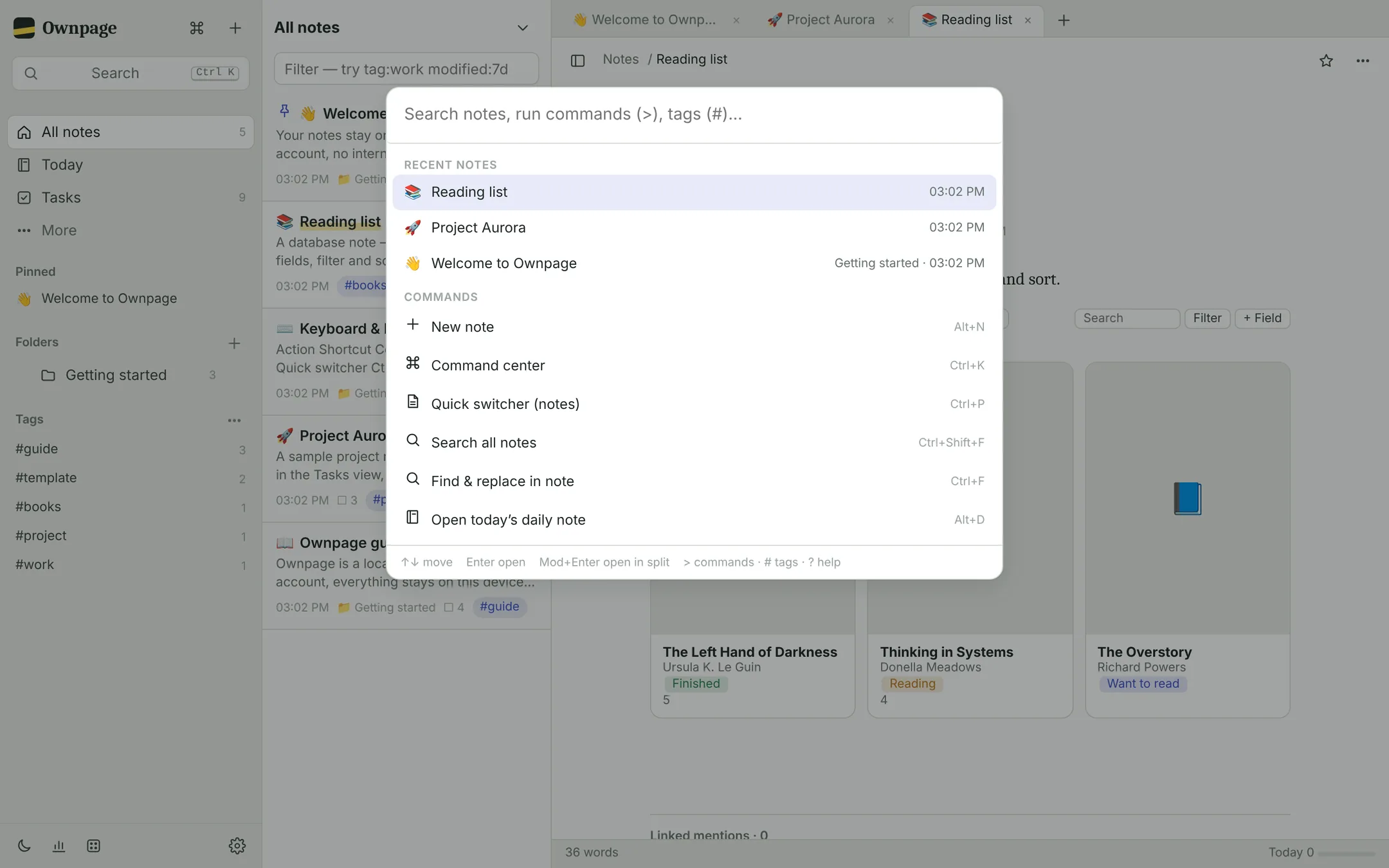Open the statistics bar chart icon
Viewport: 1389px width, 868px height.
[x=59, y=845]
